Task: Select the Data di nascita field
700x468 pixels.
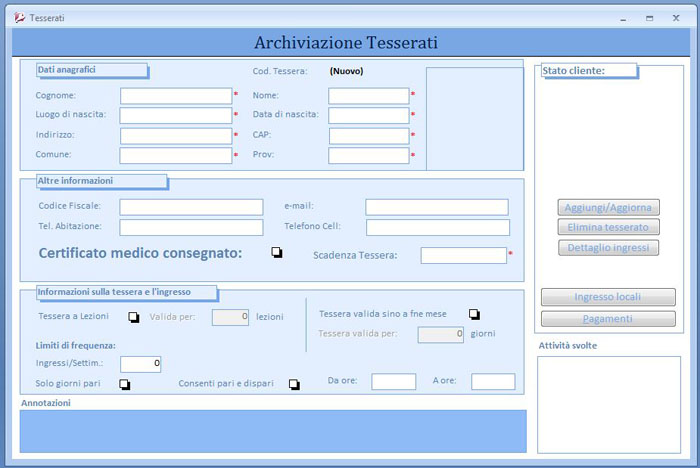Action: (368, 115)
